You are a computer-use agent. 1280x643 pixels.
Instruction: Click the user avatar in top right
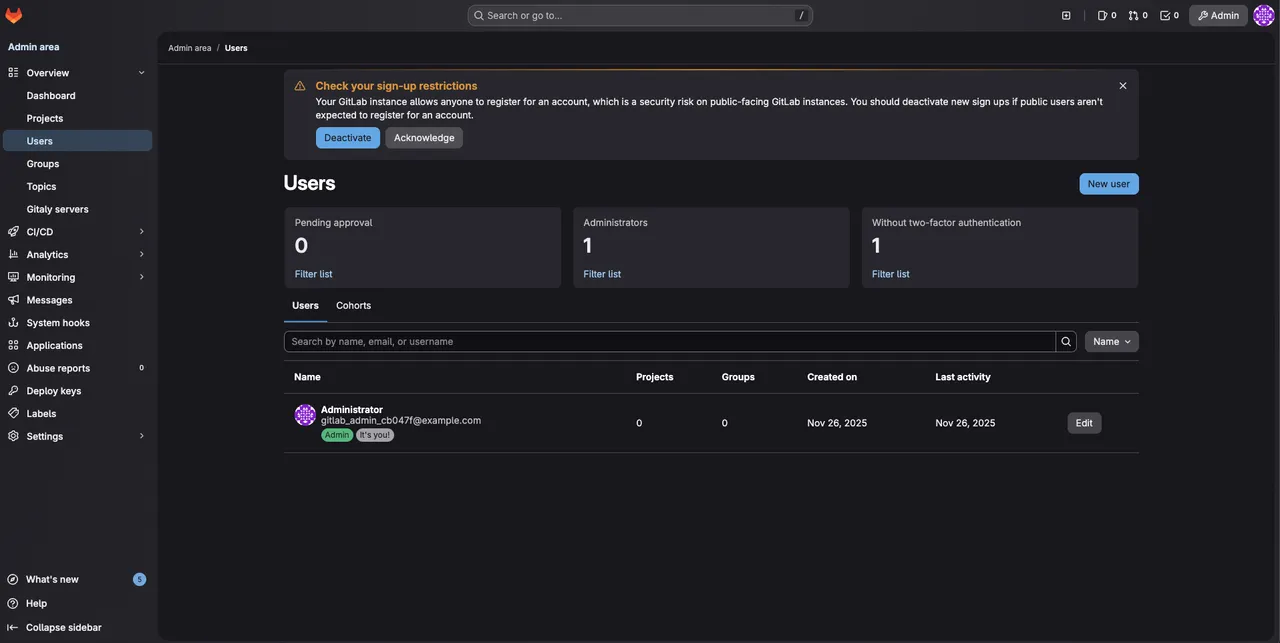(1264, 15)
